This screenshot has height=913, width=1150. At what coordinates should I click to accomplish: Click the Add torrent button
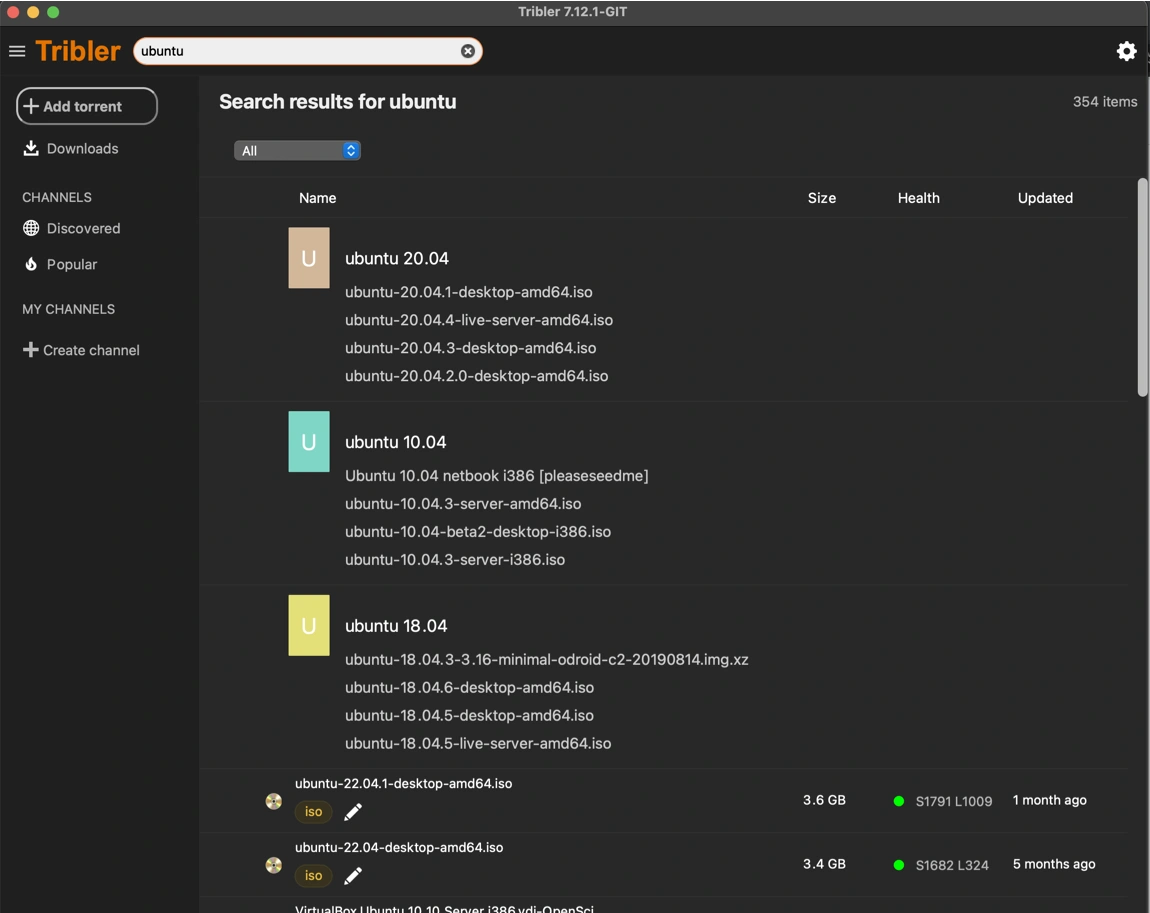[x=87, y=106]
